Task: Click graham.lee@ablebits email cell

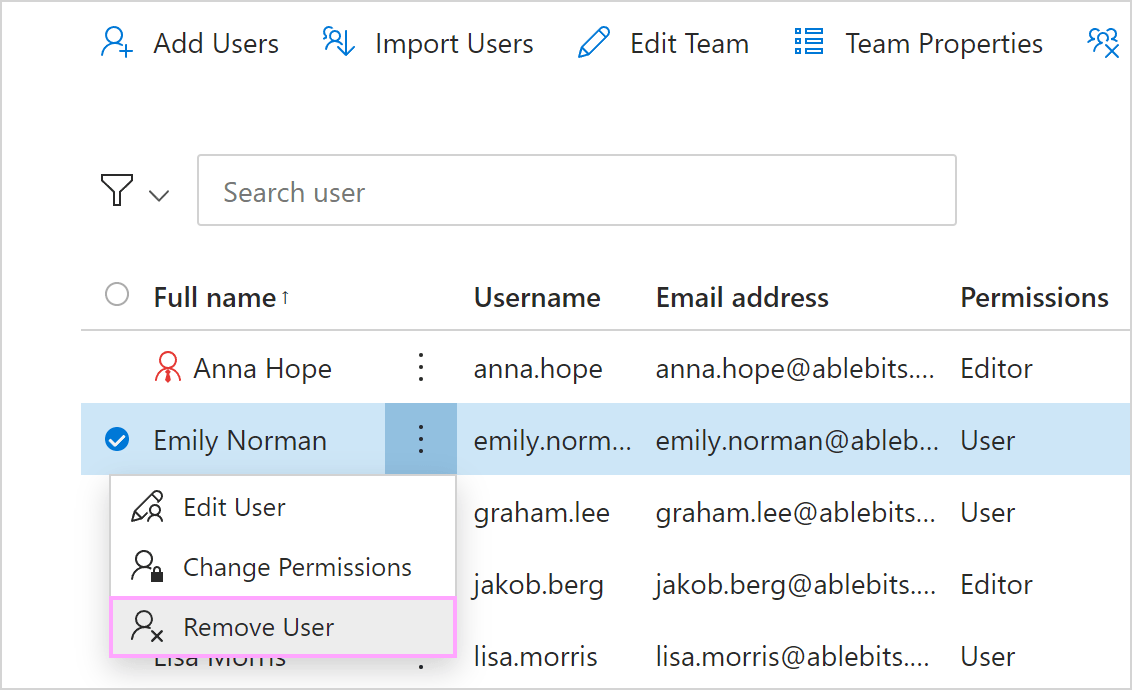Action: pos(796,513)
